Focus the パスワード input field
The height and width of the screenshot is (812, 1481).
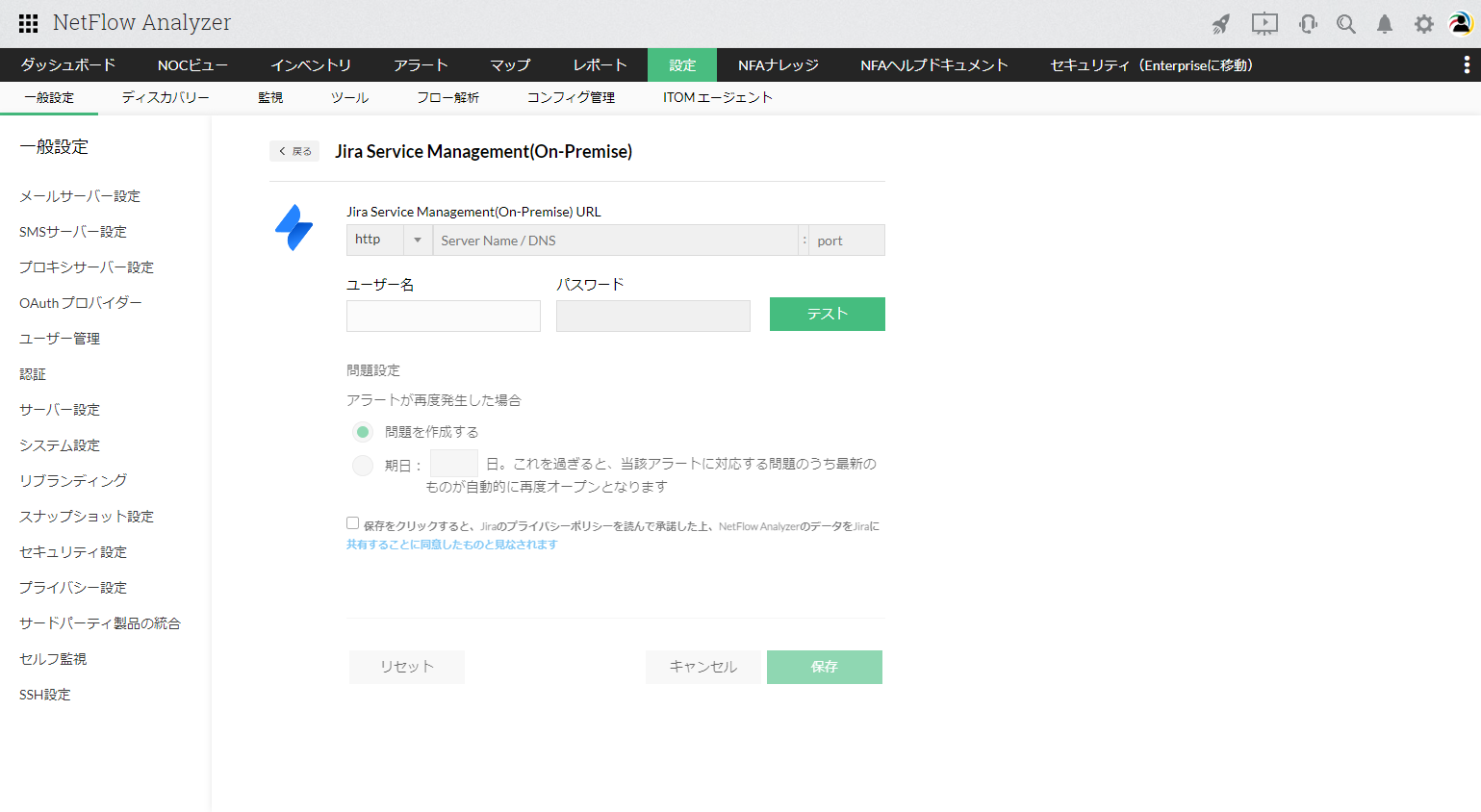click(x=653, y=316)
